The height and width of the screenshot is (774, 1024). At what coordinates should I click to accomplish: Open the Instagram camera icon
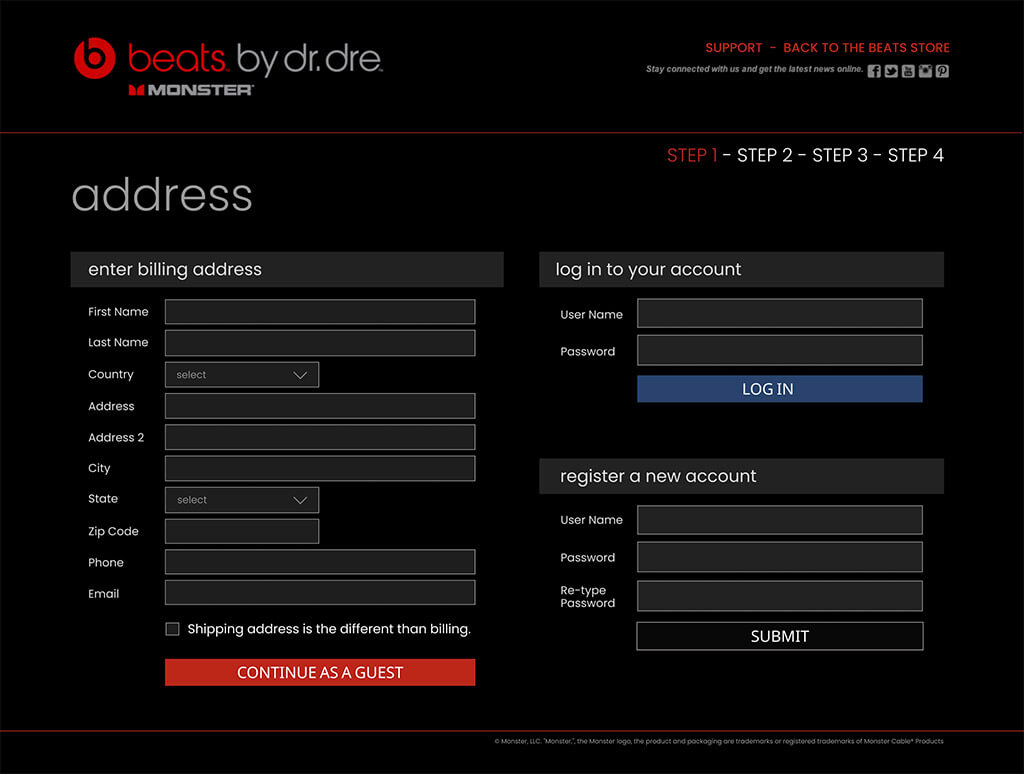coord(925,71)
